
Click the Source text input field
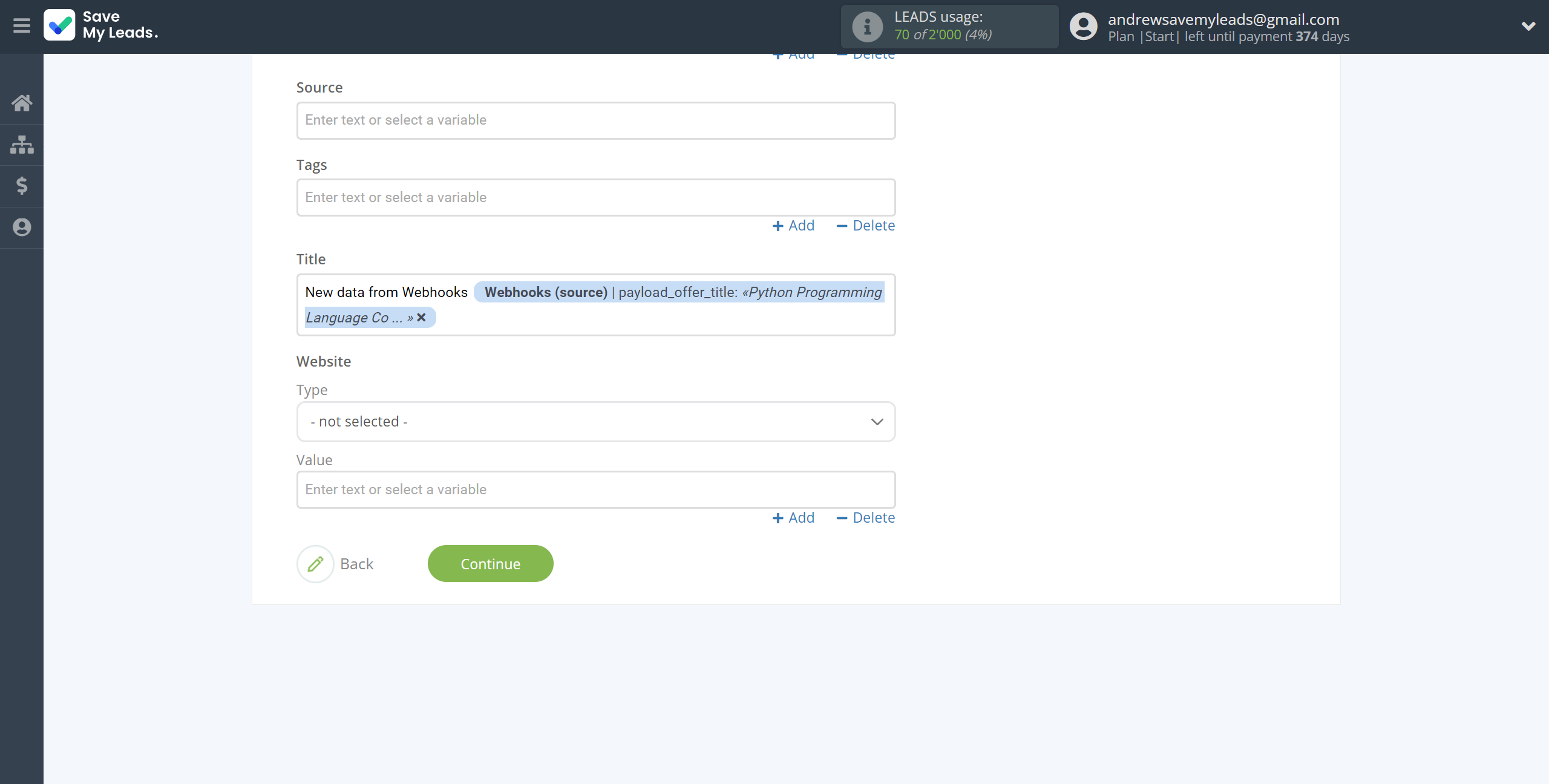click(596, 120)
